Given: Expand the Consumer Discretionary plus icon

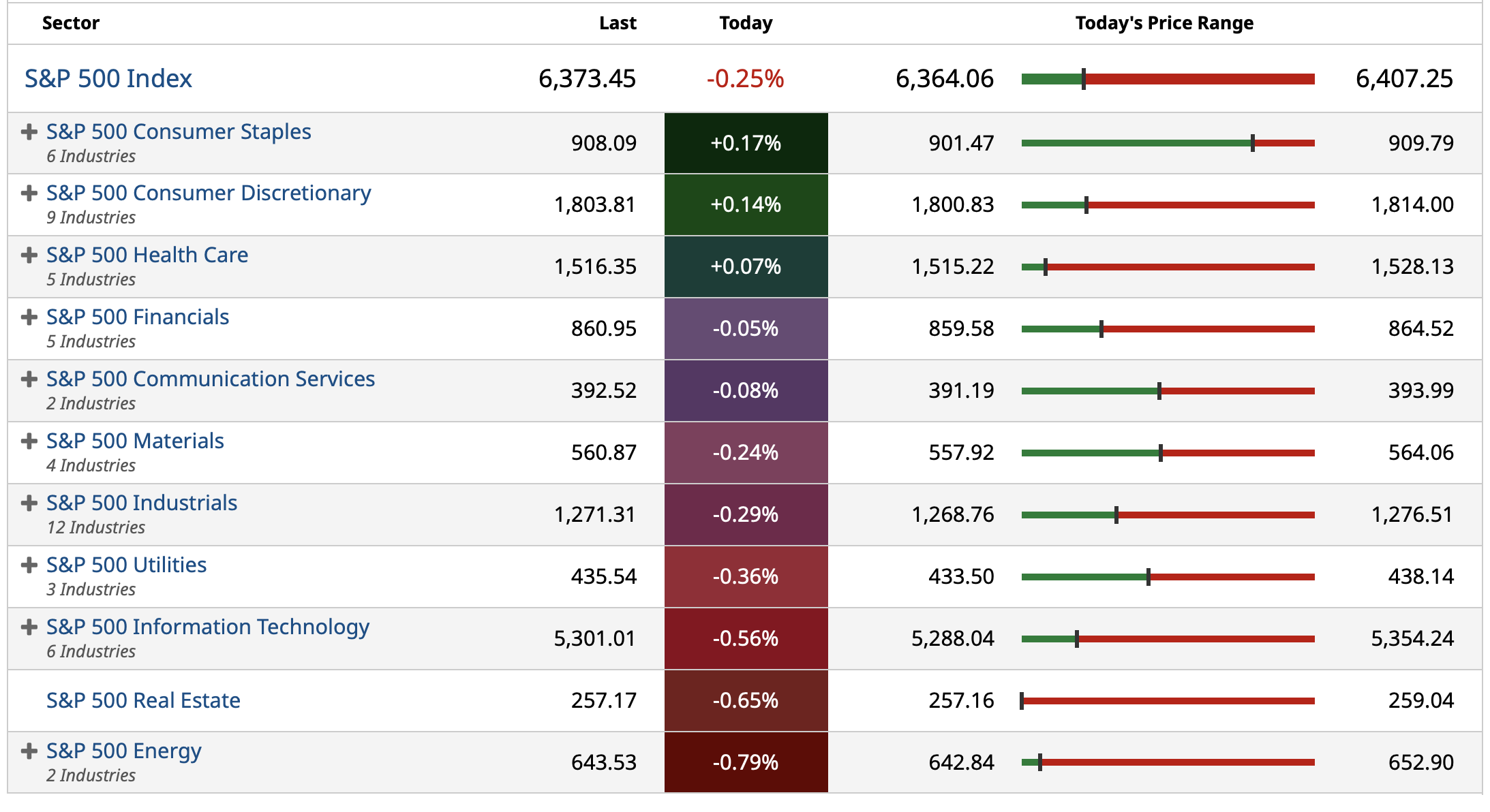Looking at the screenshot, I should [x=29, y=193].
